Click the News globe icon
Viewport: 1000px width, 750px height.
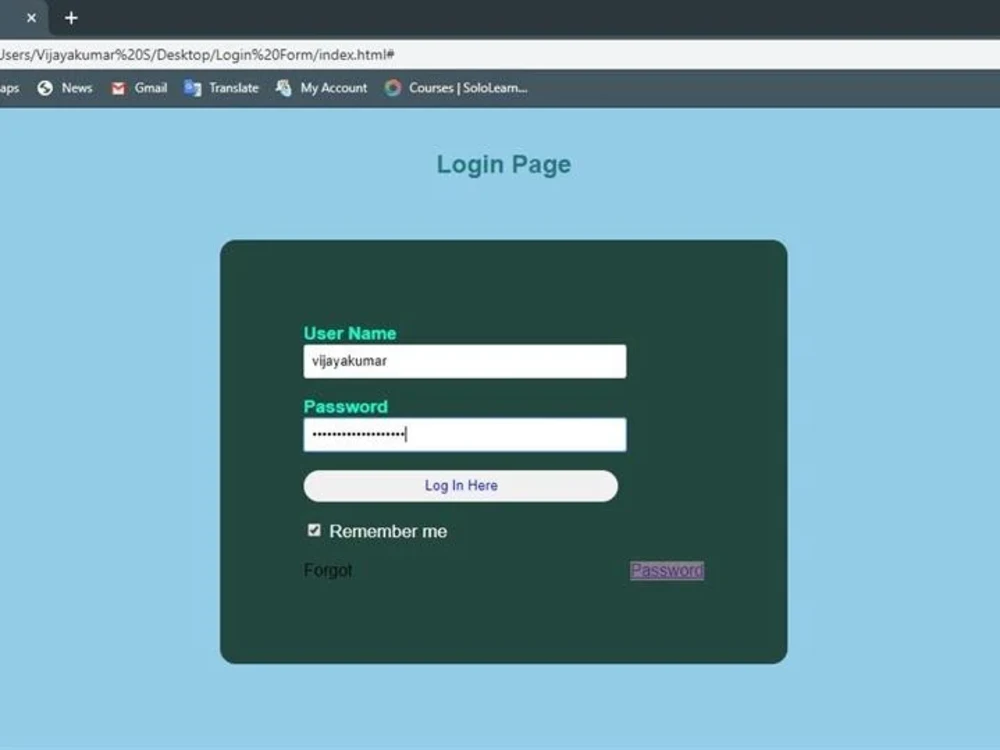(x=43, y=88)
